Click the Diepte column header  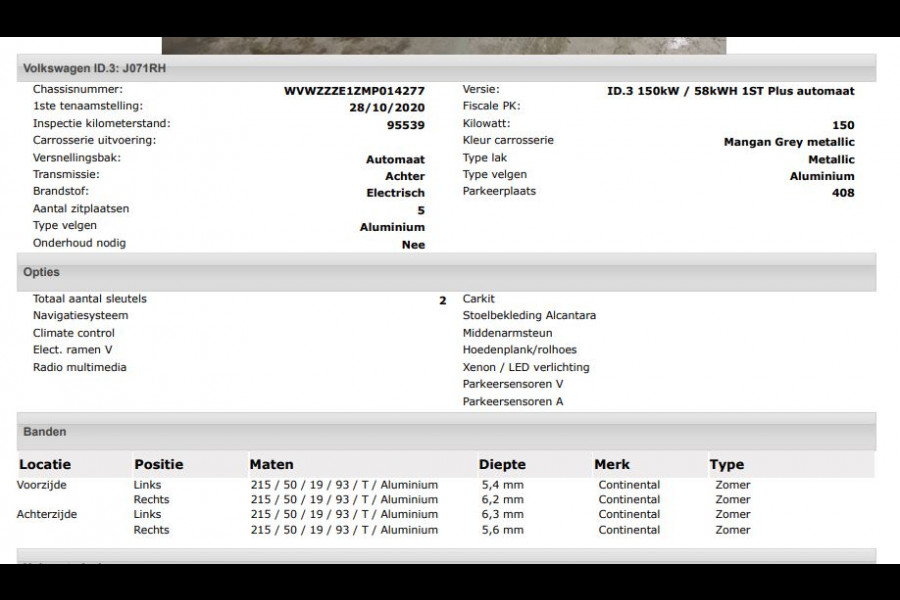(x=503, y=464)
